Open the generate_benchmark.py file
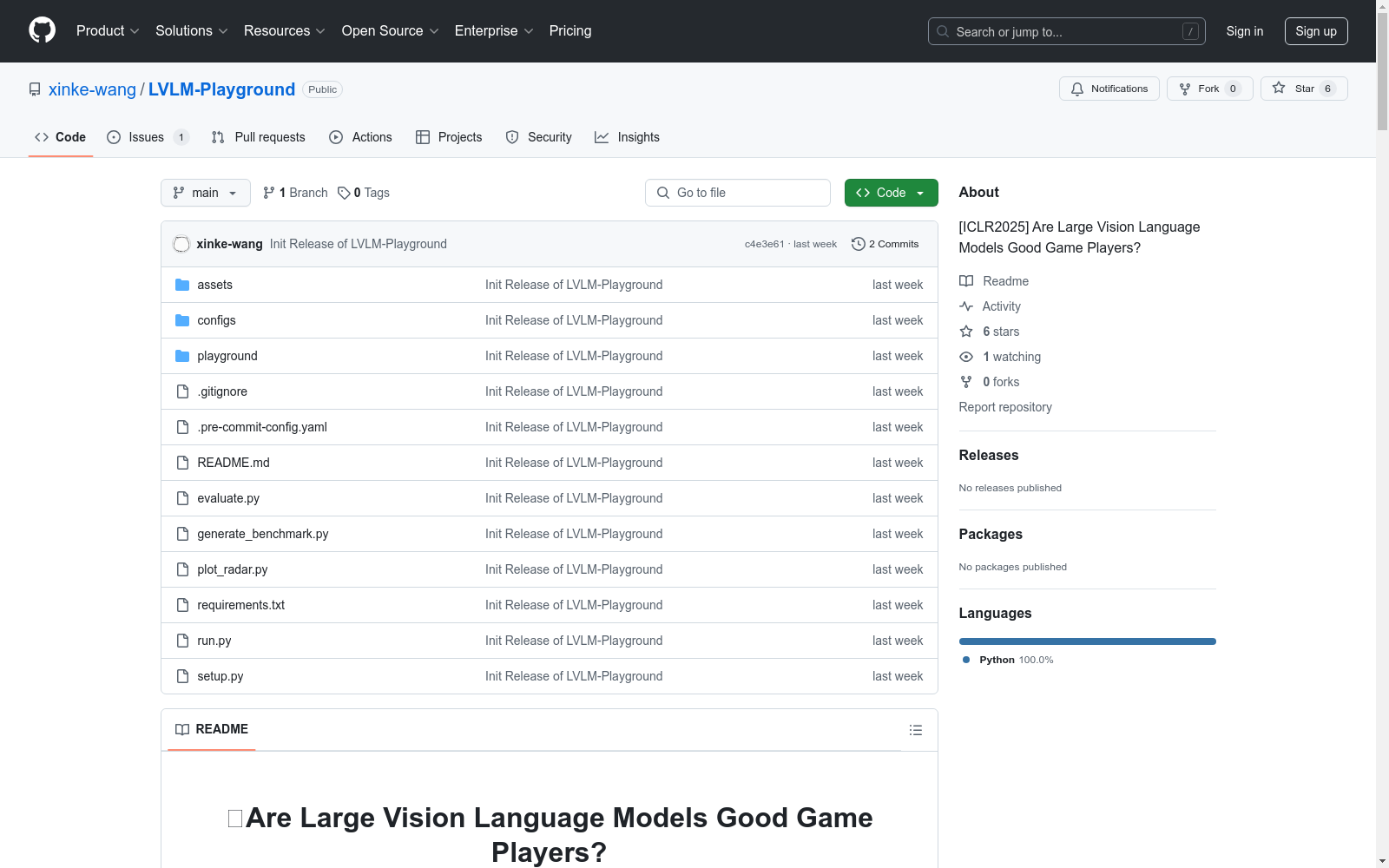The height and width of the screenshot is (868, 1389). pyautogui.click(x=263, y=534)
